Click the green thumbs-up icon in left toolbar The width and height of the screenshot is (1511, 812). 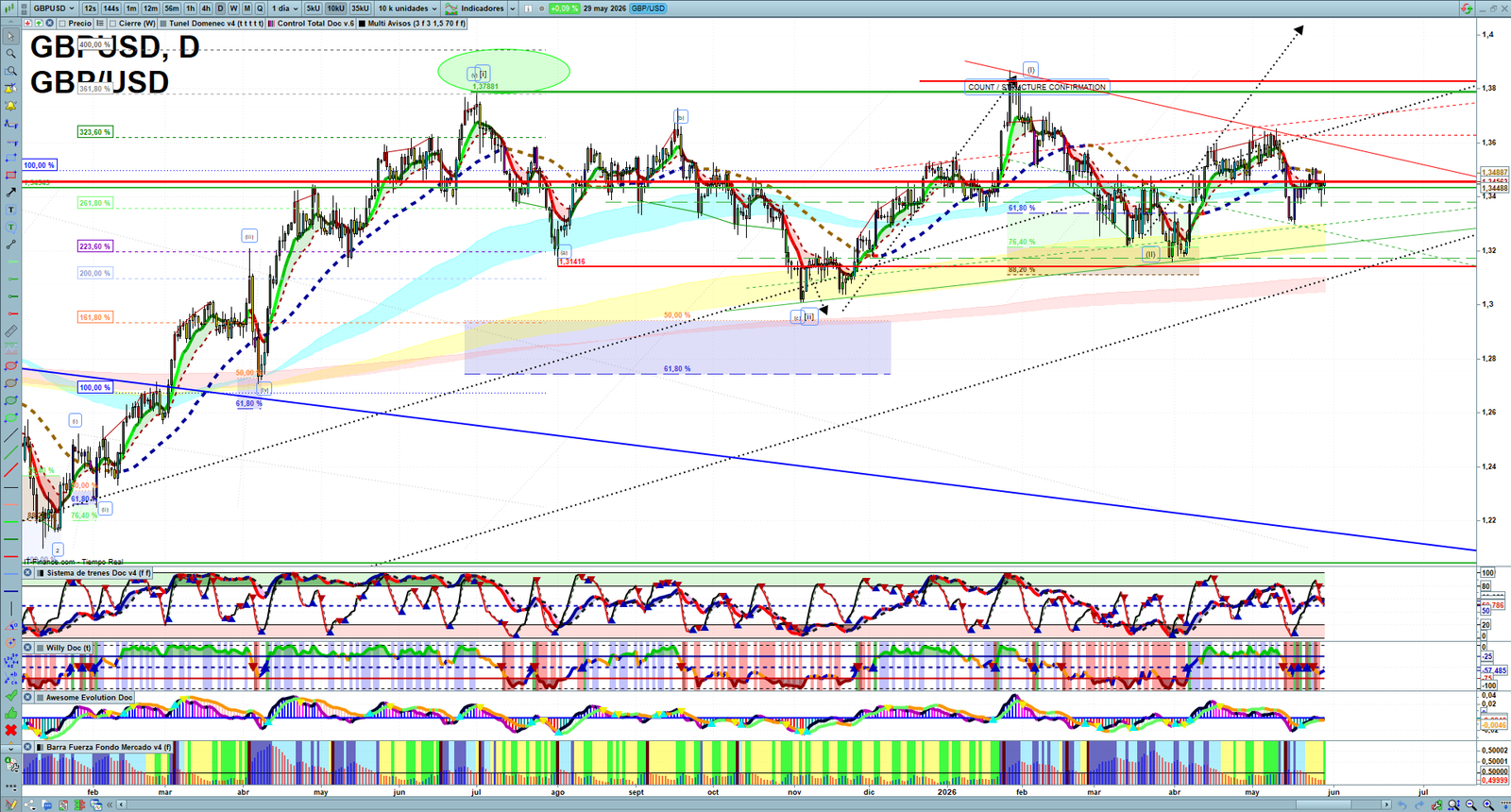click(x=11, y=713)
